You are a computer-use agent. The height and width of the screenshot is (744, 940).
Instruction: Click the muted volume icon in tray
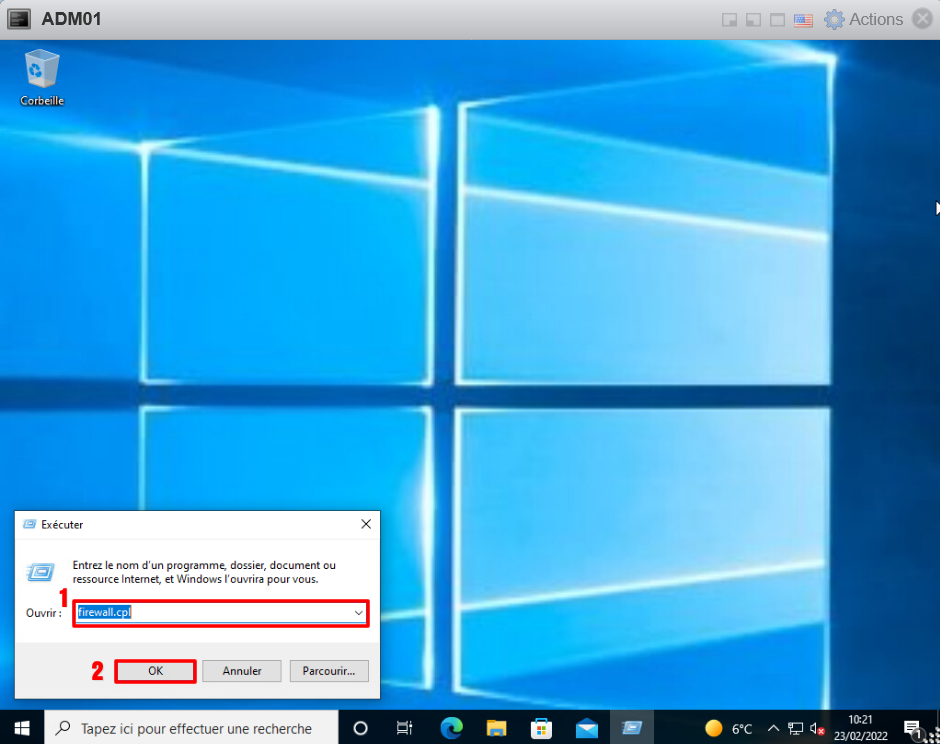coord(817,728)
